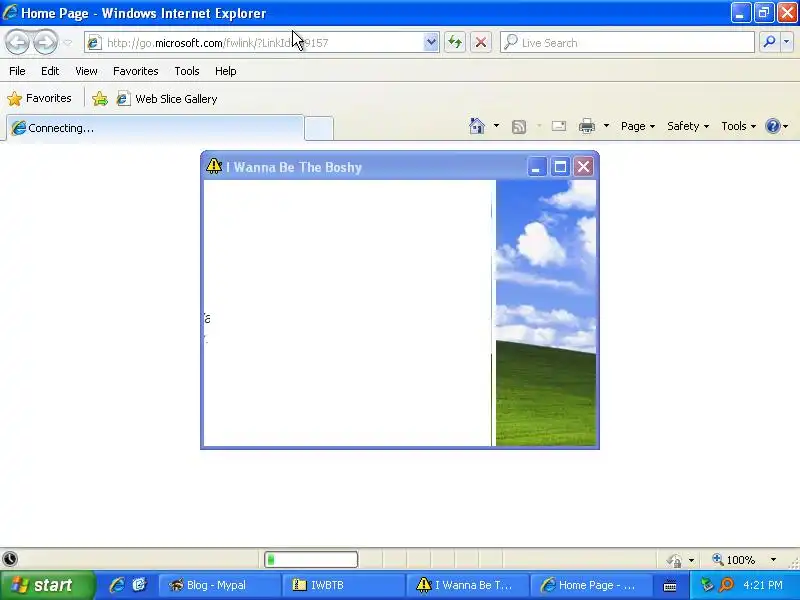Viewport: 800px width, 600px height.
Task: Select Home Page taskbar button
Action: click(x=591, y=585)
